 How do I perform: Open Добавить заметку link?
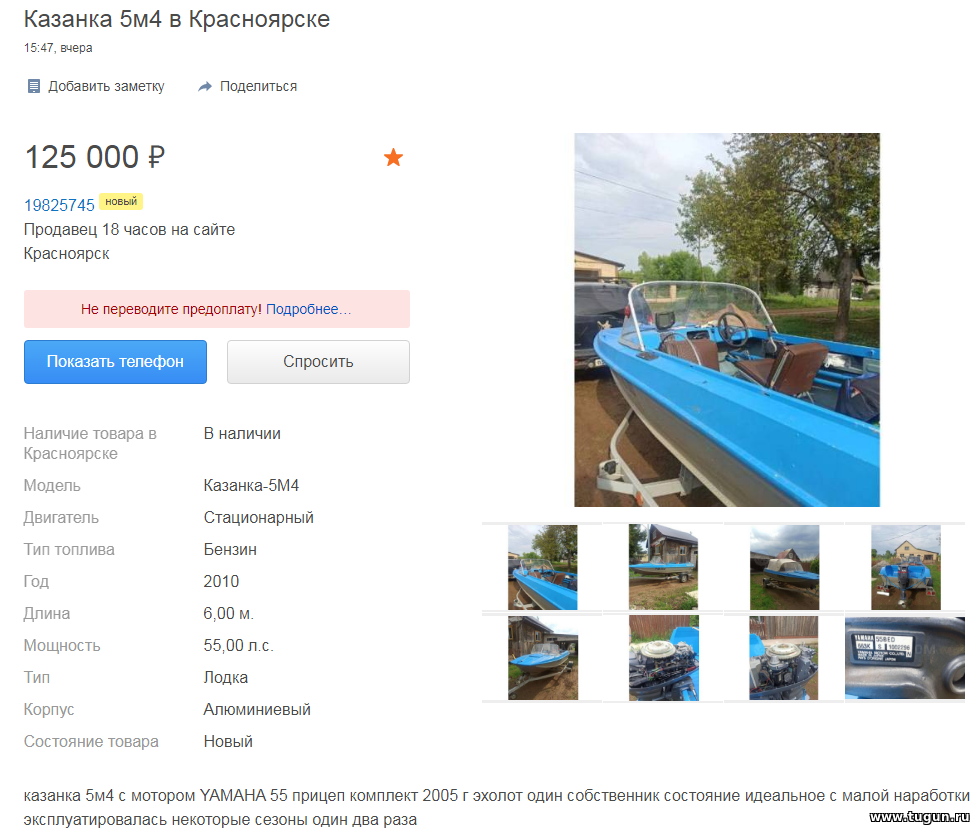[x=106, y=86]
